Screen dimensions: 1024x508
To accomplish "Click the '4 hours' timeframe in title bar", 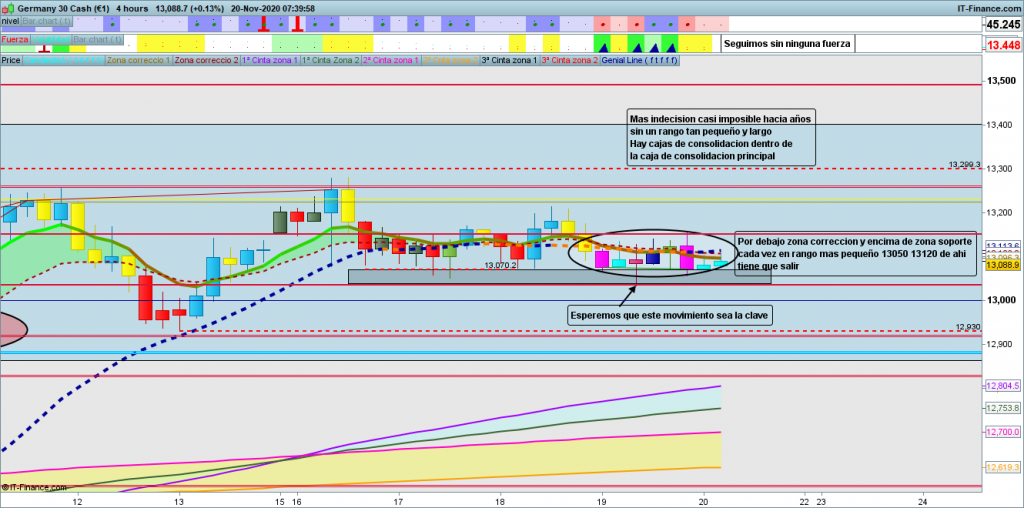I will 131,7.
